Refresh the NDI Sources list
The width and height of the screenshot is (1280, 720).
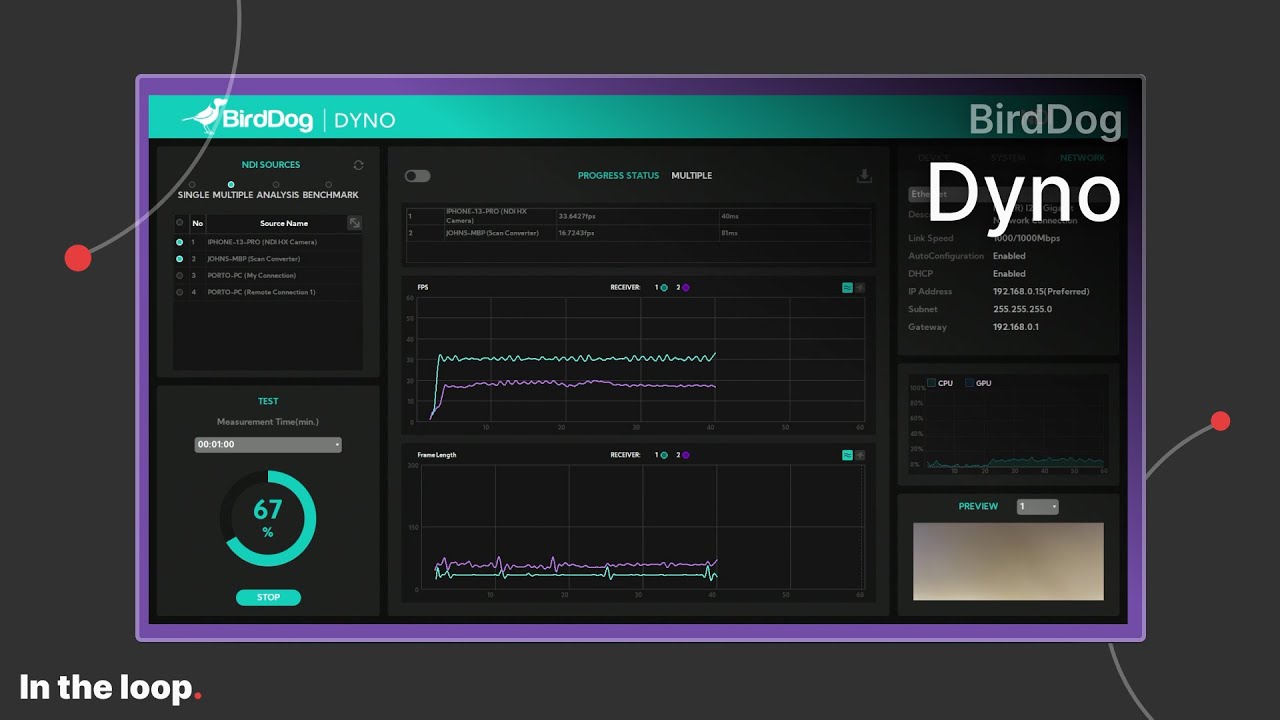click(x=358, y=165)
